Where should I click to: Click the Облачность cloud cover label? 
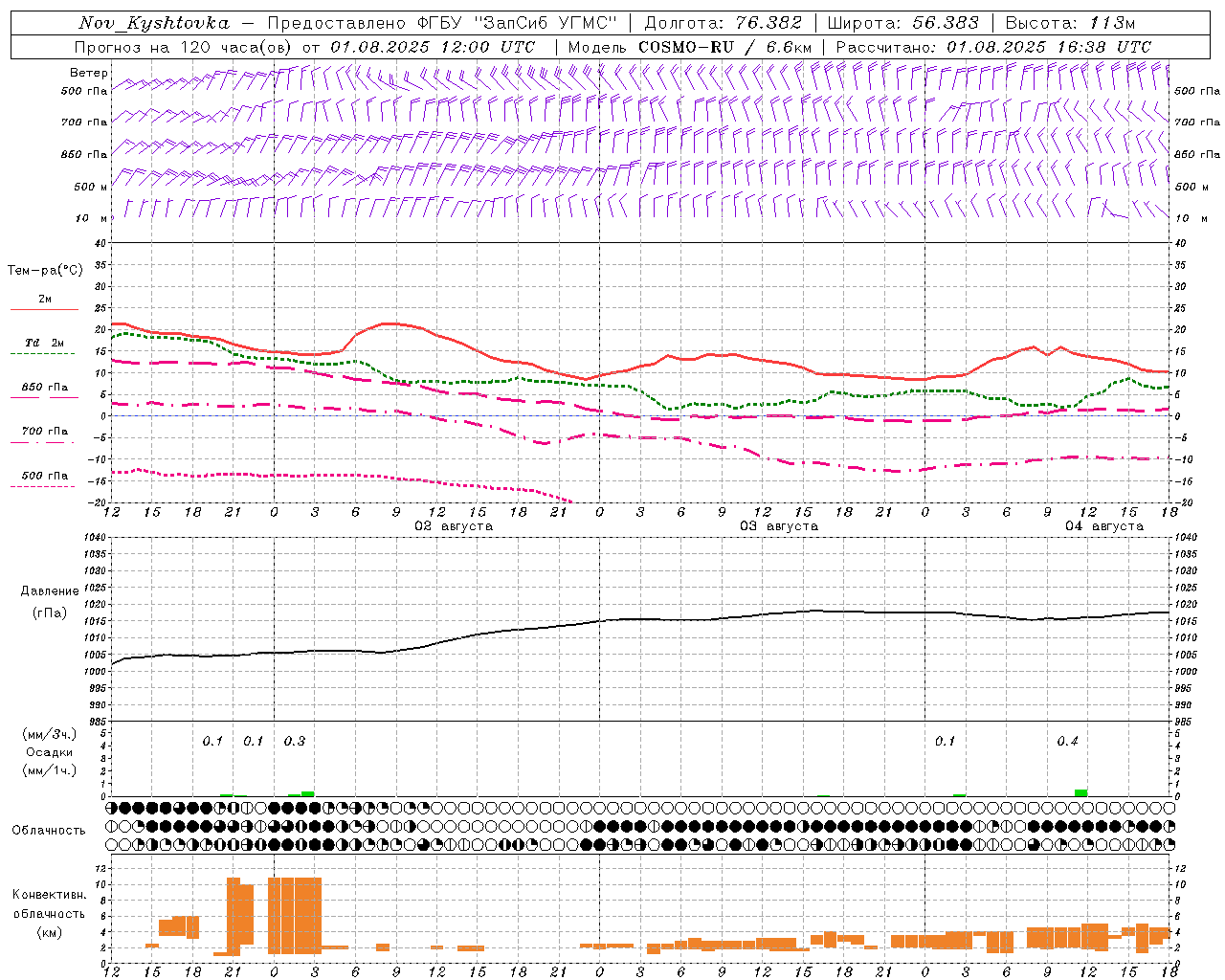(49, 831)
